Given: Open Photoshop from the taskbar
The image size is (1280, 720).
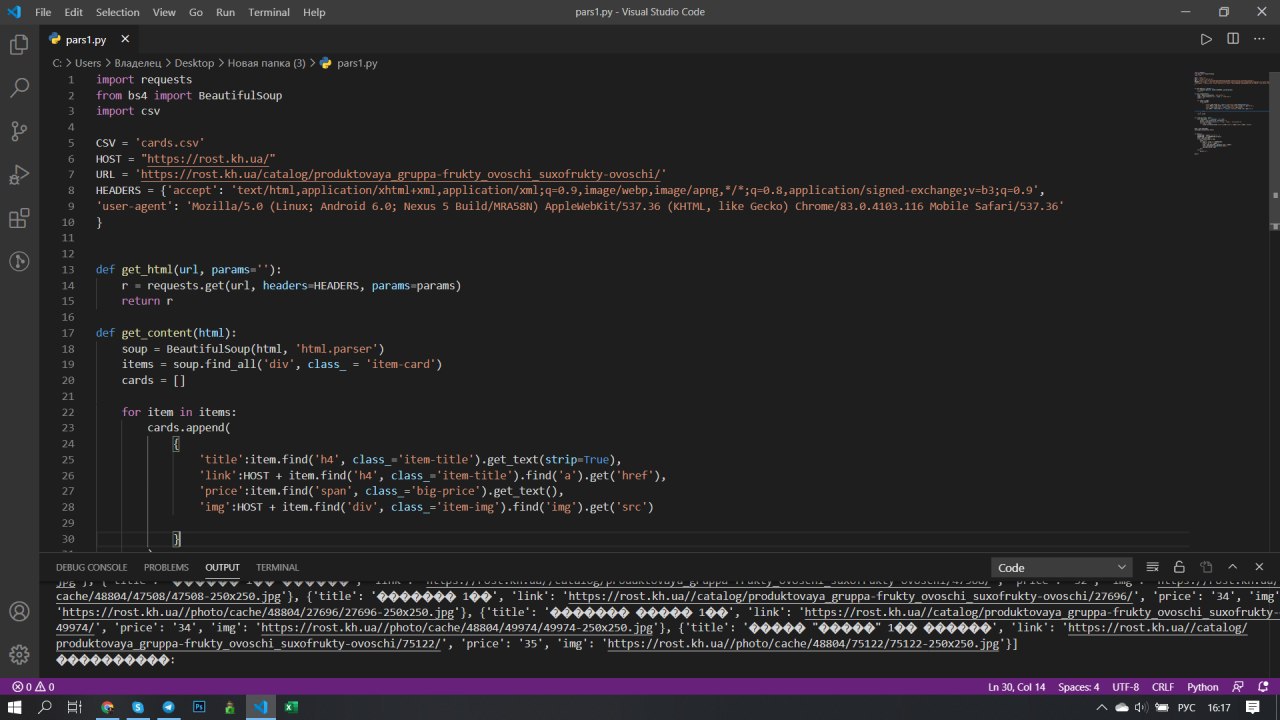Looking at the screenshot, I should coord(199,707).
